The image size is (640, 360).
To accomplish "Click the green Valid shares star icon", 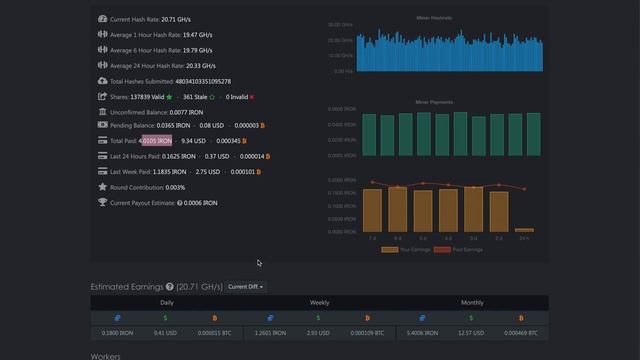I will tap(169, 97).
